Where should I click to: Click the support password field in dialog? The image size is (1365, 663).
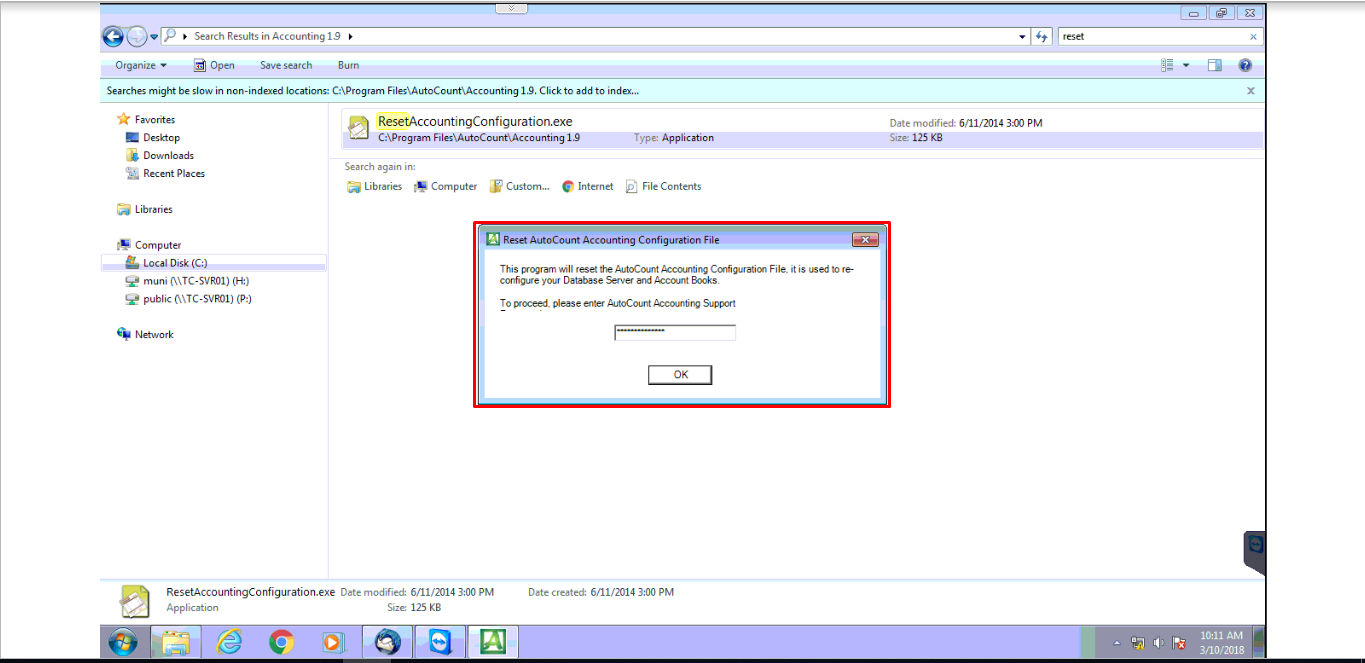(675, 332)
